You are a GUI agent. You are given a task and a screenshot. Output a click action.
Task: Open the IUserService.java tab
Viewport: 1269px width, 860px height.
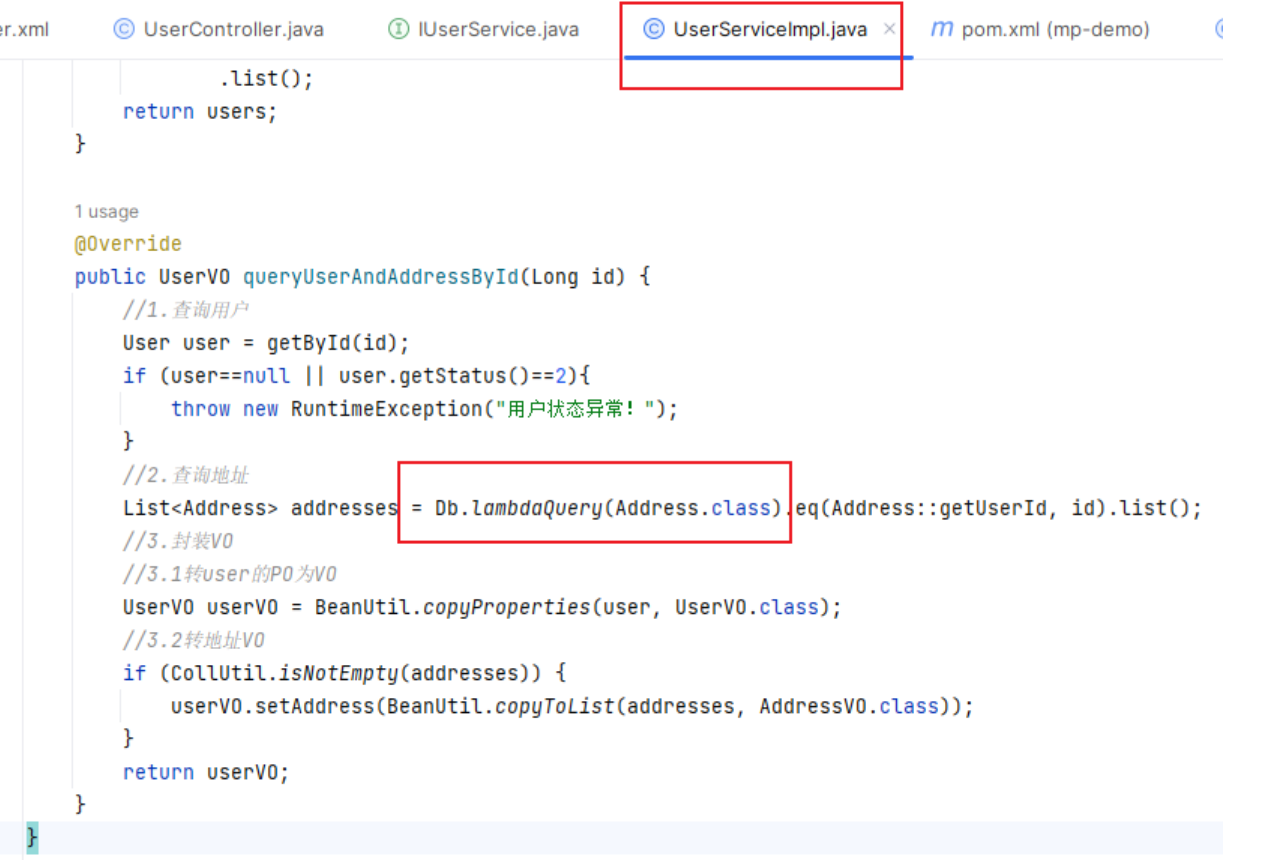pyautogui.click(x=498, y=29)
